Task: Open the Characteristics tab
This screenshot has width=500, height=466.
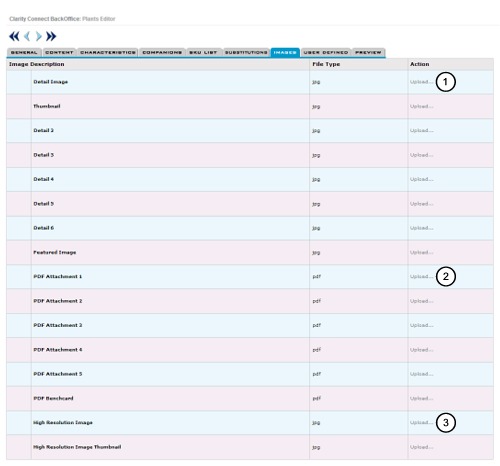Action: point(108,53)
